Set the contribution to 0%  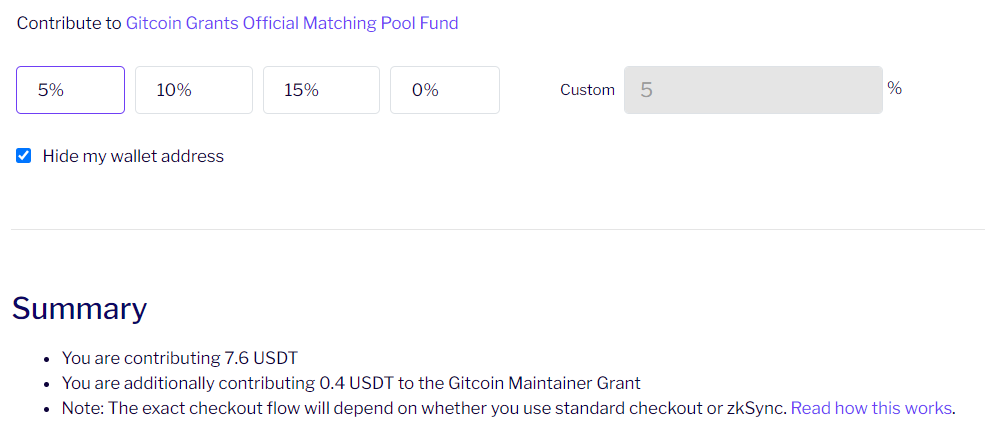[444, 90]
